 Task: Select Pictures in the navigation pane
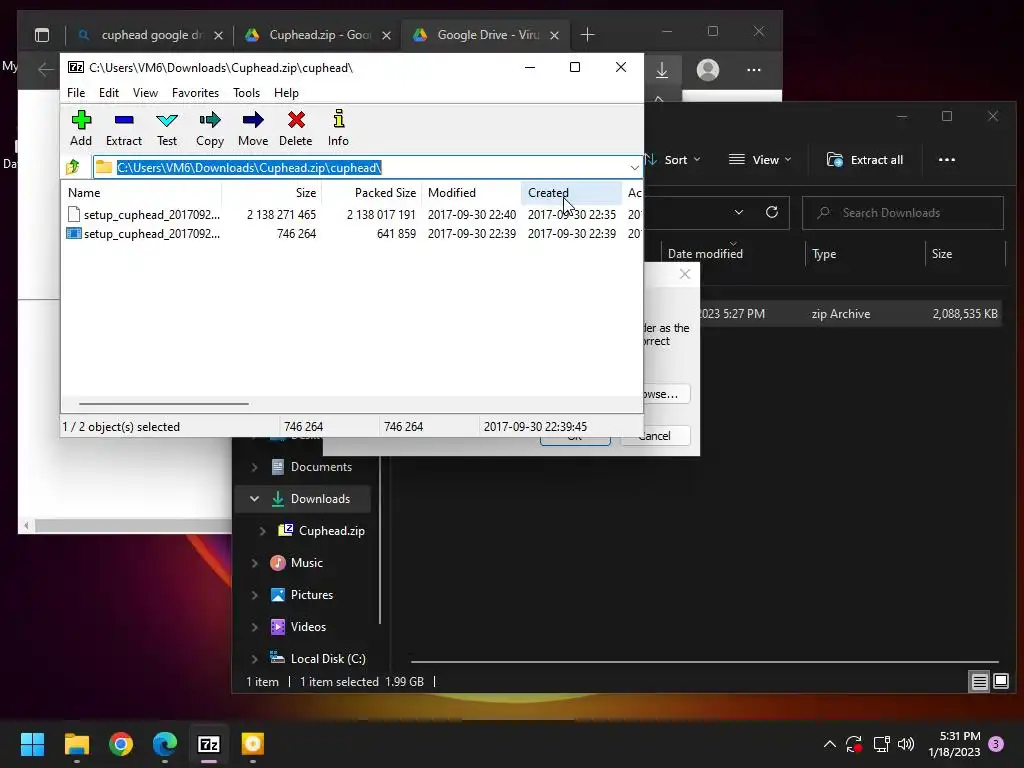(x=312, y=595)
